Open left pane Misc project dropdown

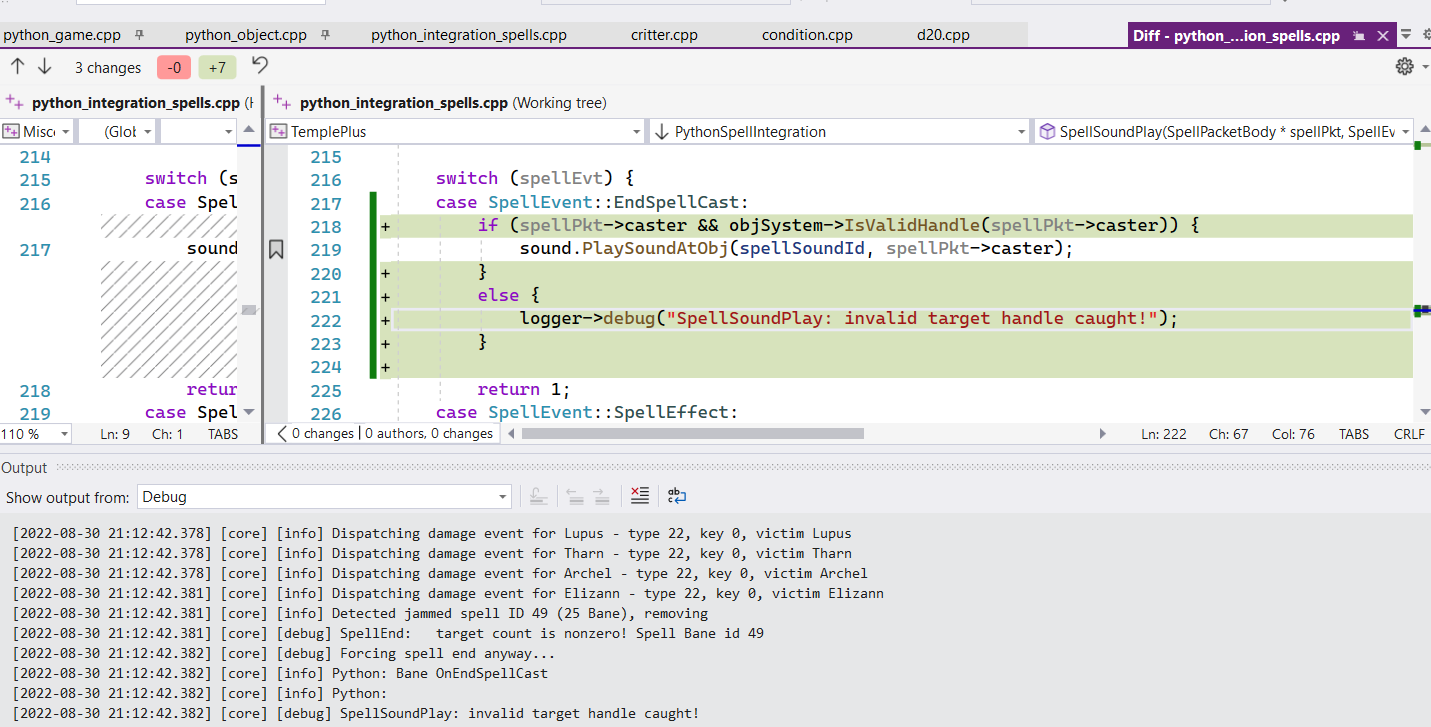pos(37,131)
